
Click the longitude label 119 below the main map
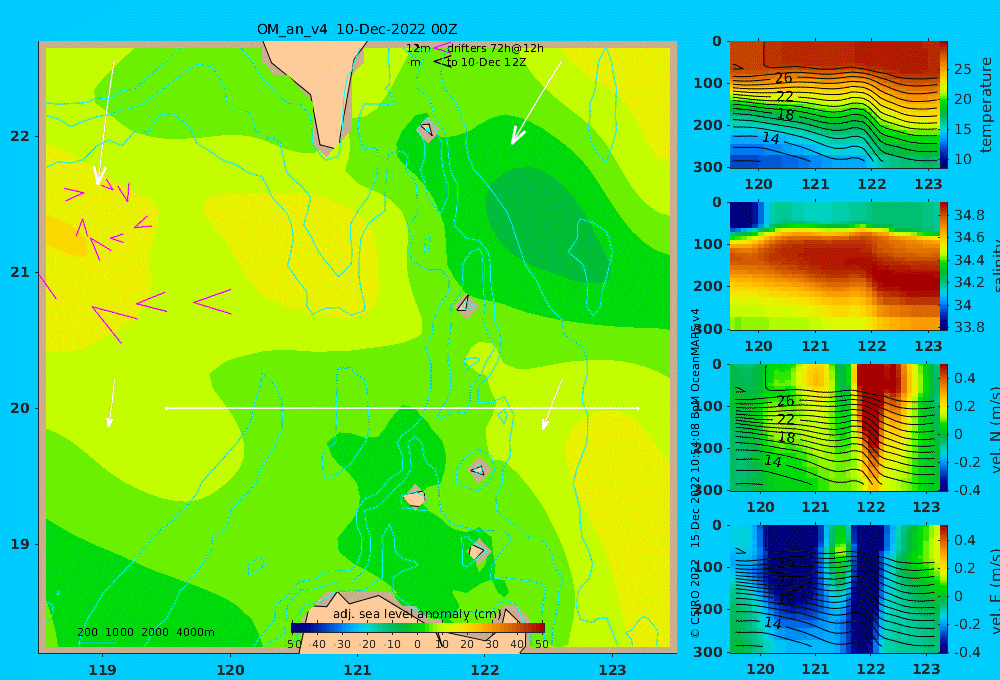pyautogui.click(x=102, y=670)
